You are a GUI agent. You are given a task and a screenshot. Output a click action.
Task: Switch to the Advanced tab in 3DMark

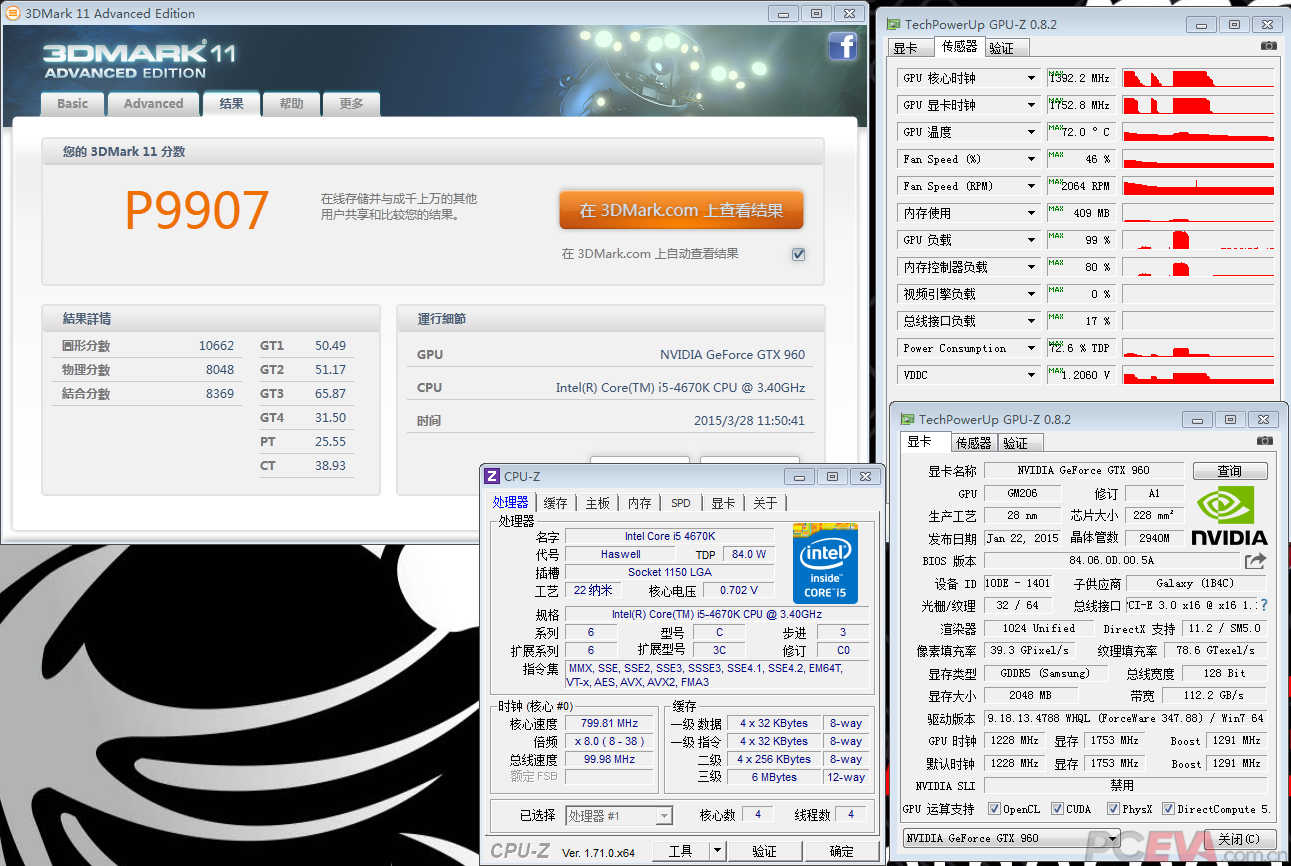pyautogui.click(x=153, y=104)
